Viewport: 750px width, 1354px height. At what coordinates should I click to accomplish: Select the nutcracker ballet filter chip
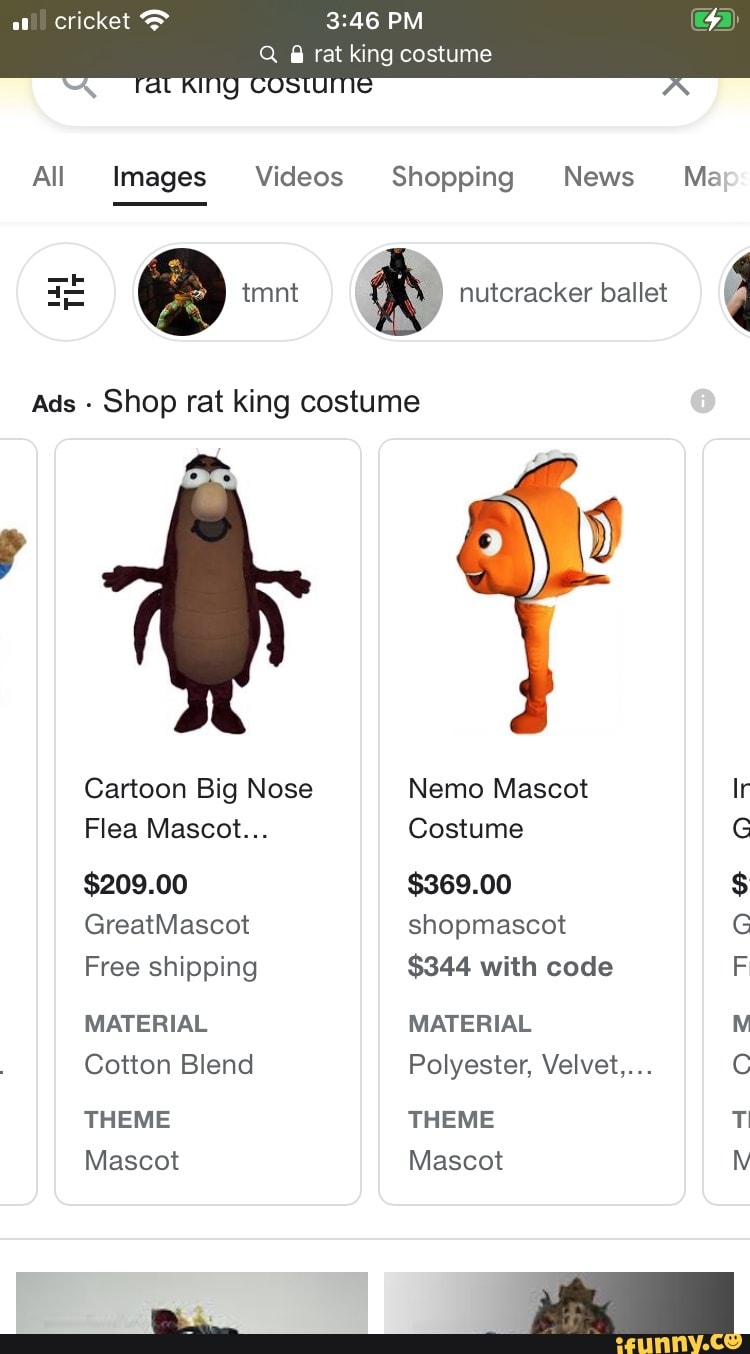[x=523, y=292]
